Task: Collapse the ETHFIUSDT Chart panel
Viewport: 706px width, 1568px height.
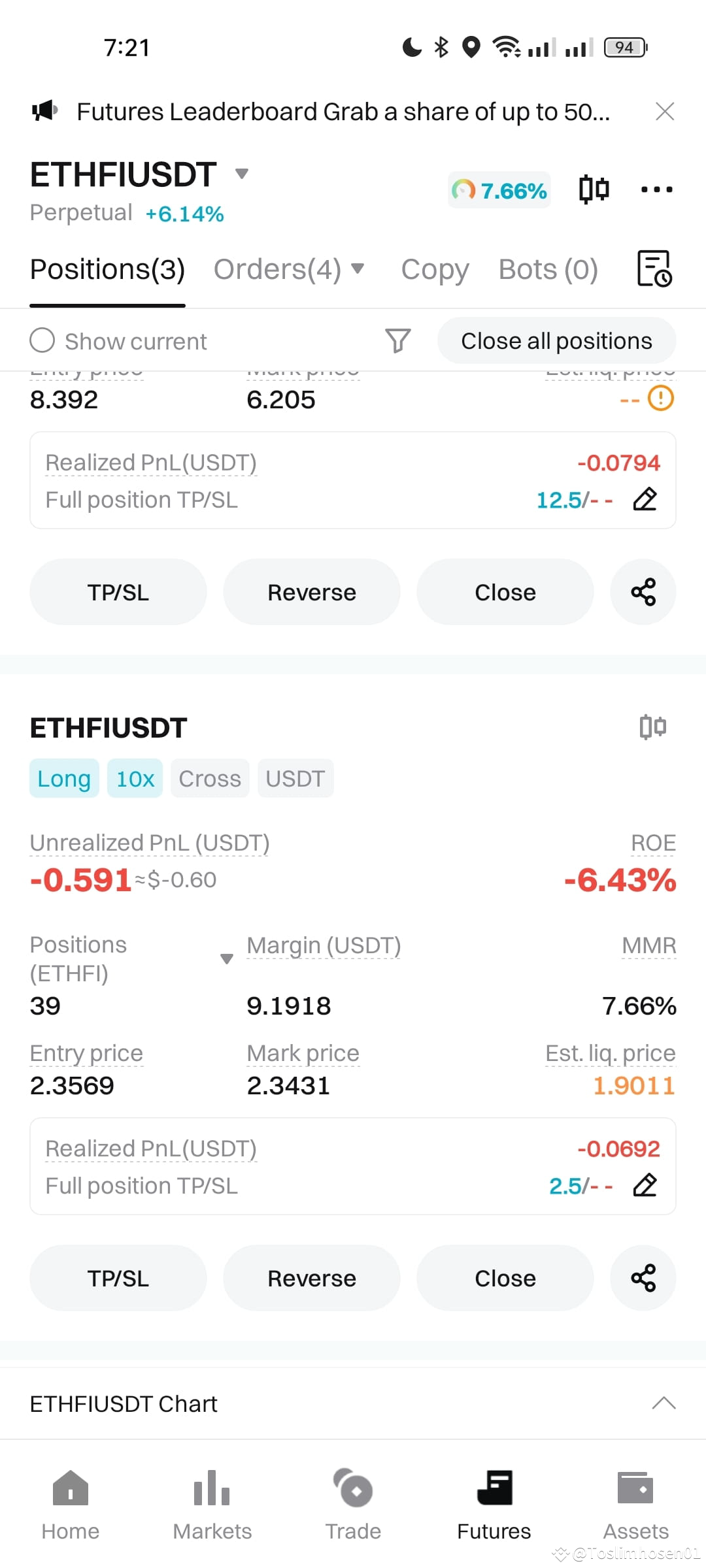Action: (664, 1403)
